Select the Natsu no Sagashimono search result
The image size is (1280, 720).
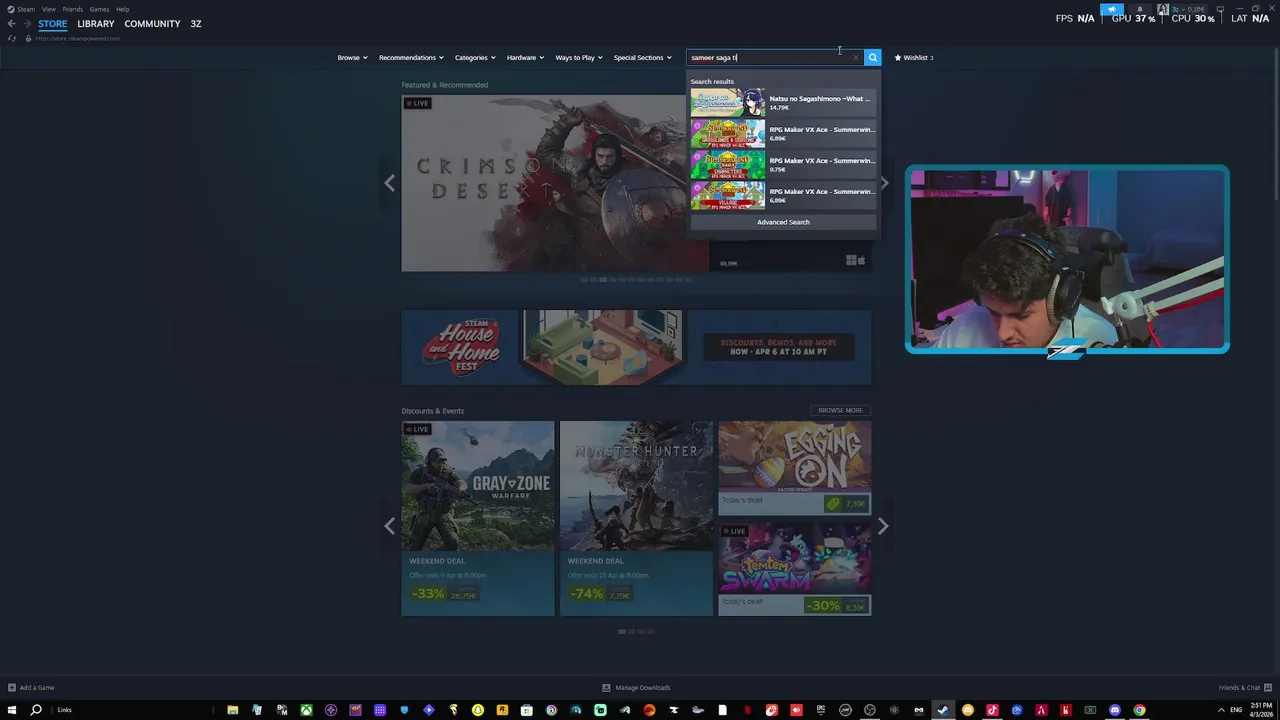click(x=783, y=102)
